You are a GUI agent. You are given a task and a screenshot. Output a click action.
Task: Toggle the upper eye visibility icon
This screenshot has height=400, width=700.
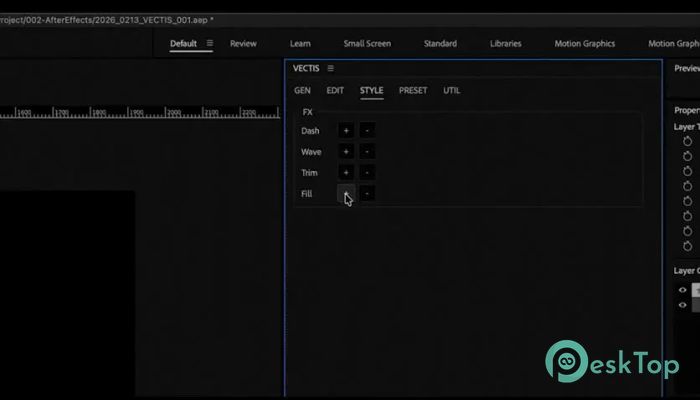(x=683, y=290)
